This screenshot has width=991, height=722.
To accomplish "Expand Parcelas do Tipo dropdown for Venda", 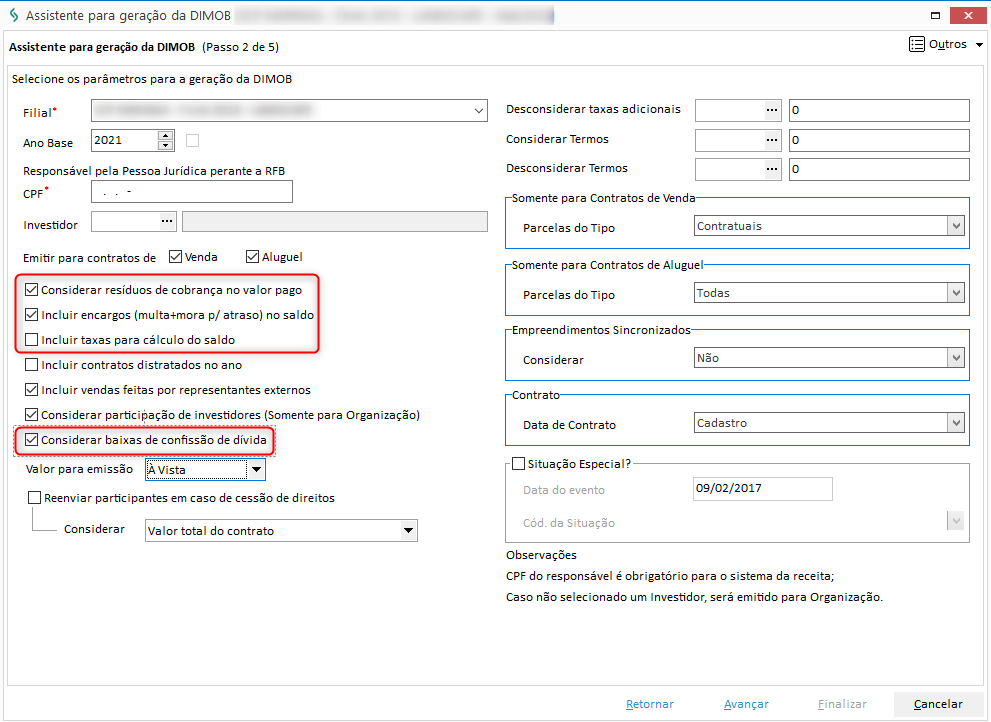I will point(955,227).
